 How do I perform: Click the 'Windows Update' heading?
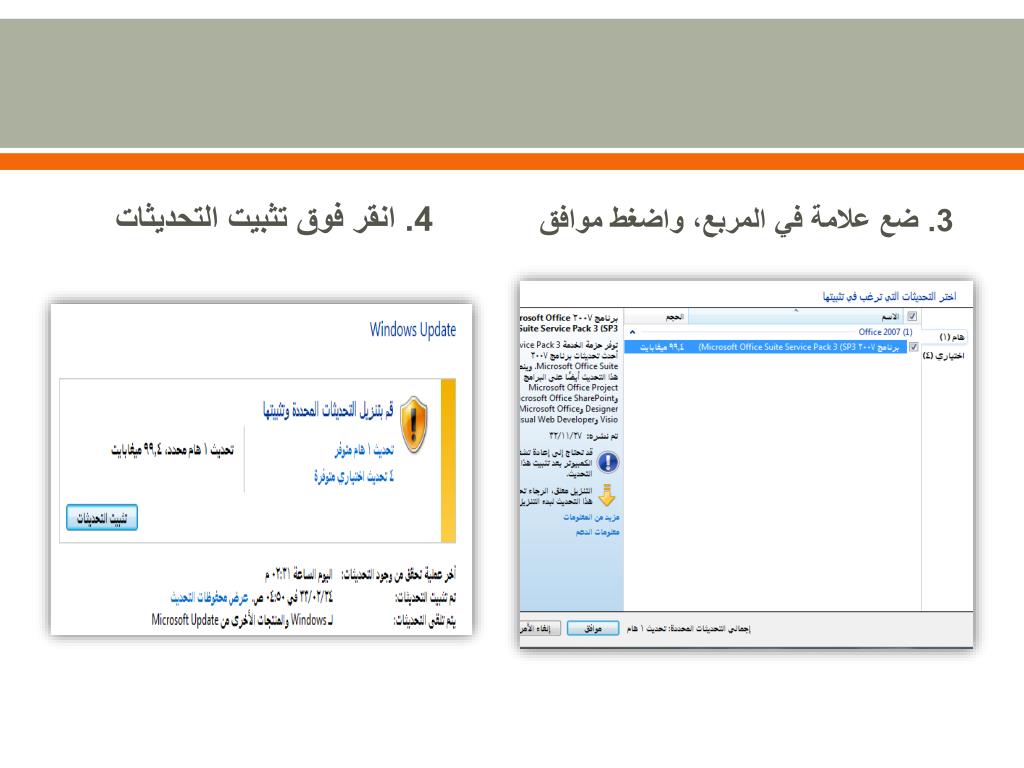coord(413,330)
